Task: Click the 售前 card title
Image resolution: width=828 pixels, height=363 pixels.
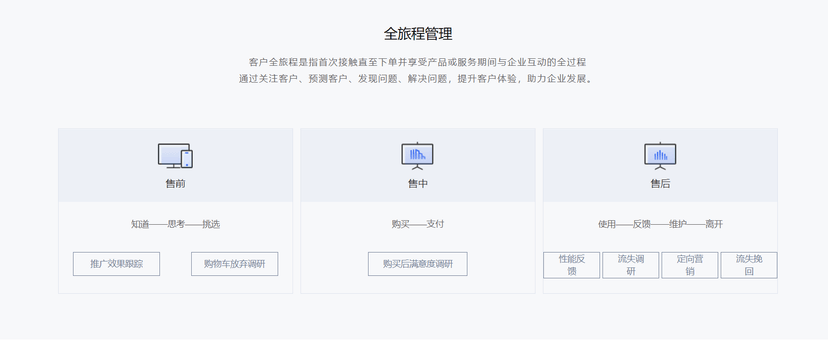Action: 175,184
